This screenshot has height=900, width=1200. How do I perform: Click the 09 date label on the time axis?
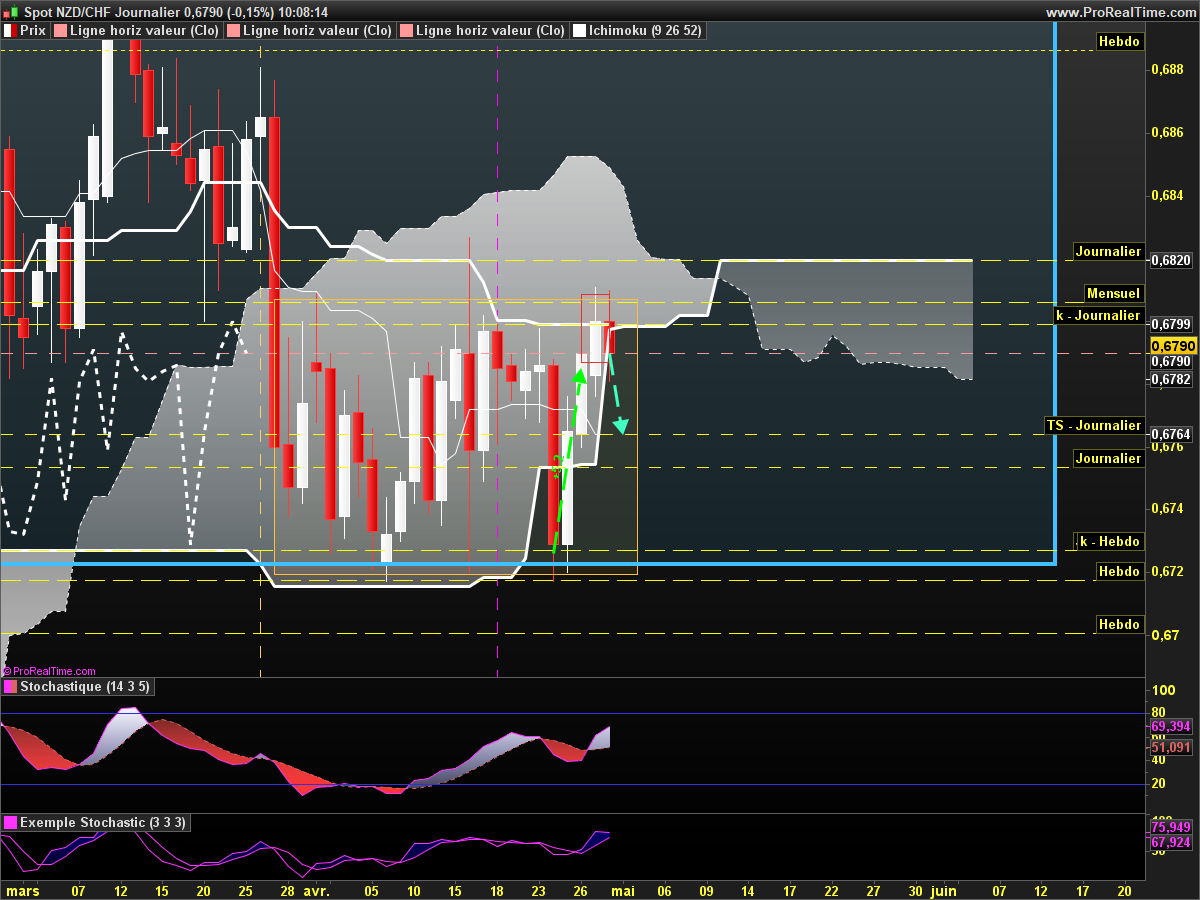click(707, 890)
